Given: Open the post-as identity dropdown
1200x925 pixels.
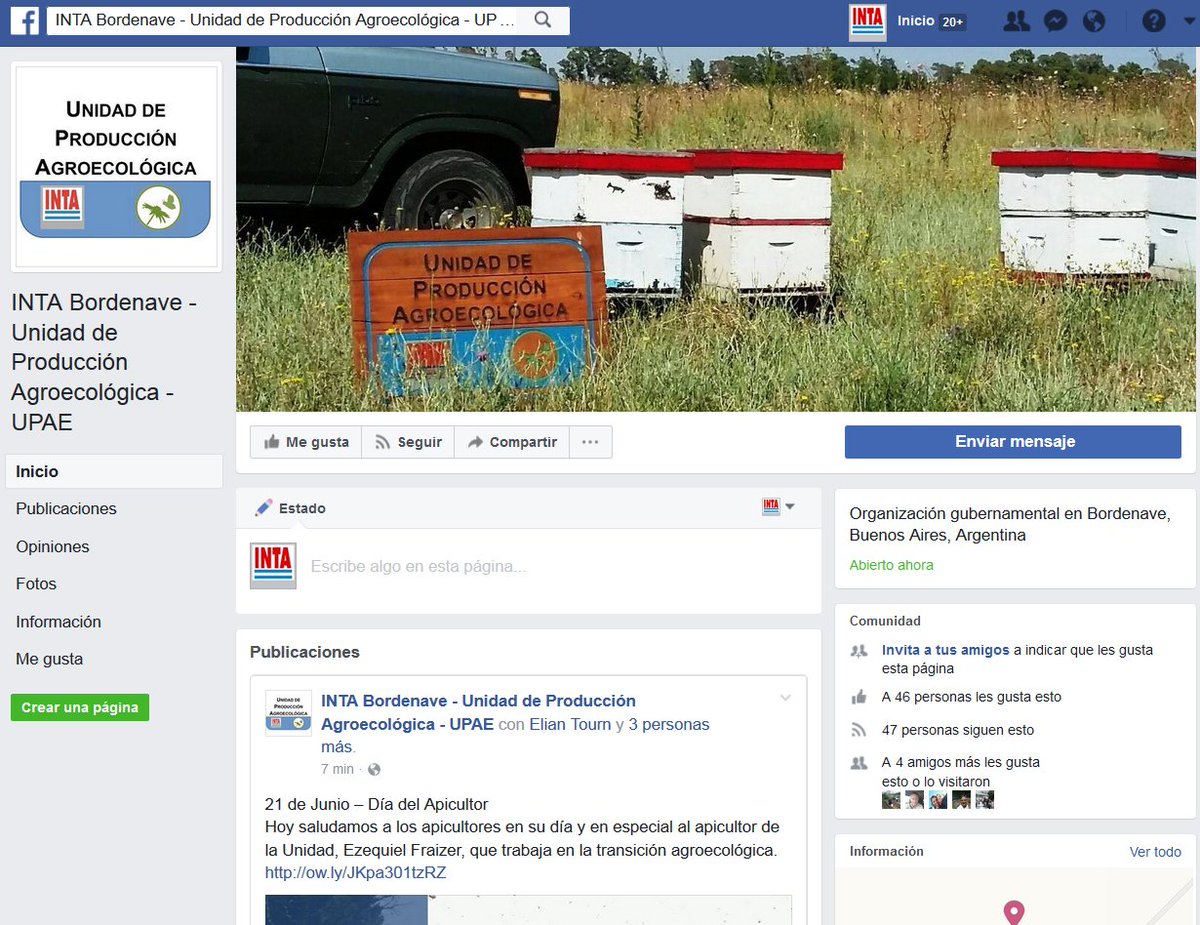Looking at the screenshot, I should tap(779, 507).
